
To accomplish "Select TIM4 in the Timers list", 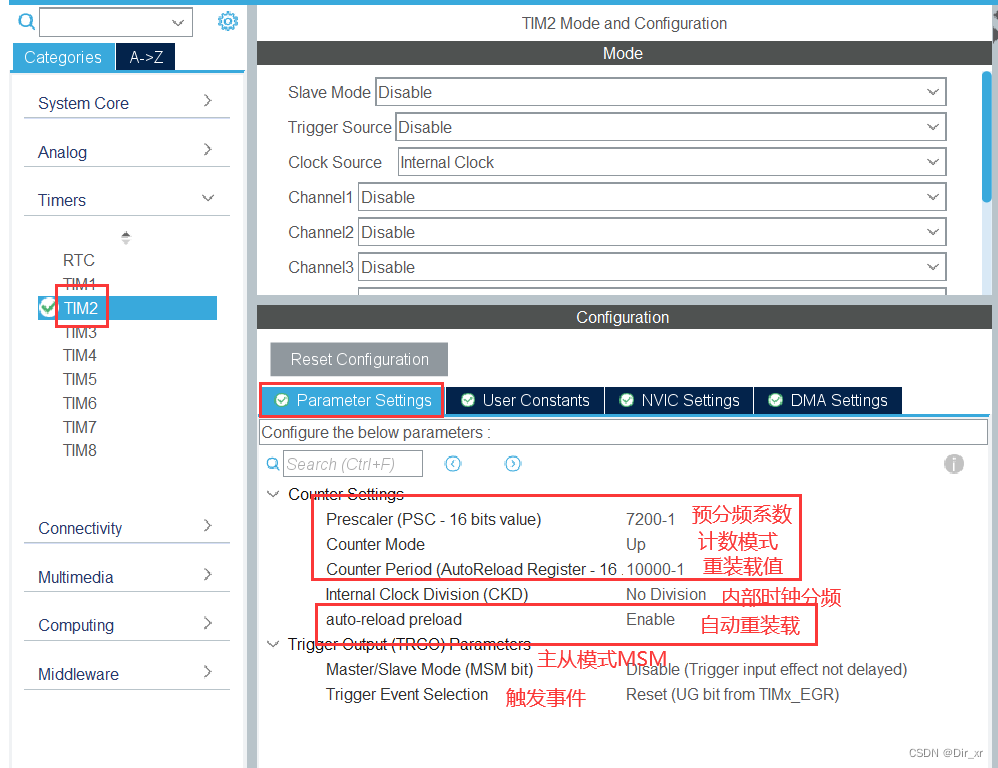I will pos(80,355).
